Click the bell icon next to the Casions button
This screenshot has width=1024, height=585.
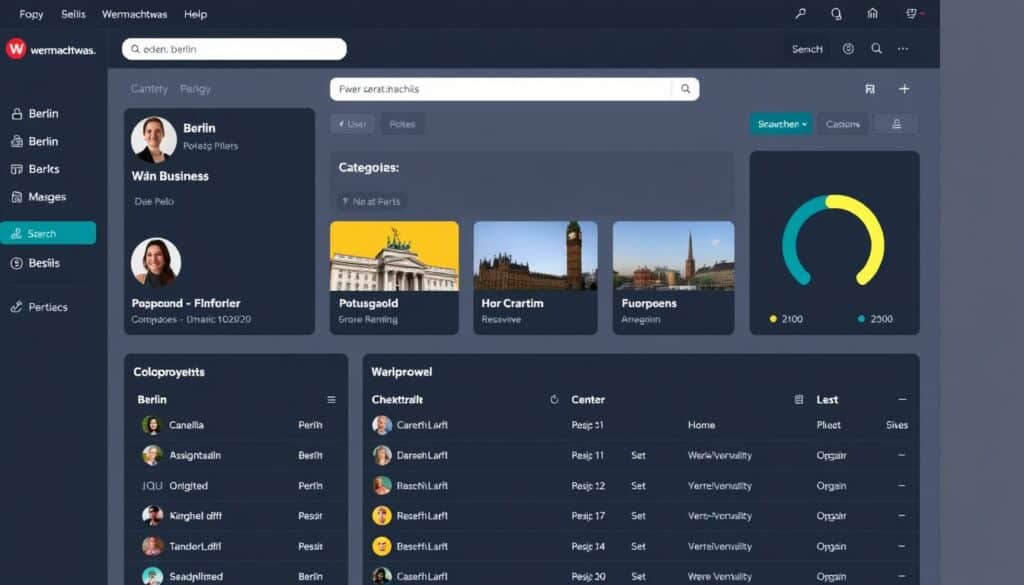coord(896,123)
